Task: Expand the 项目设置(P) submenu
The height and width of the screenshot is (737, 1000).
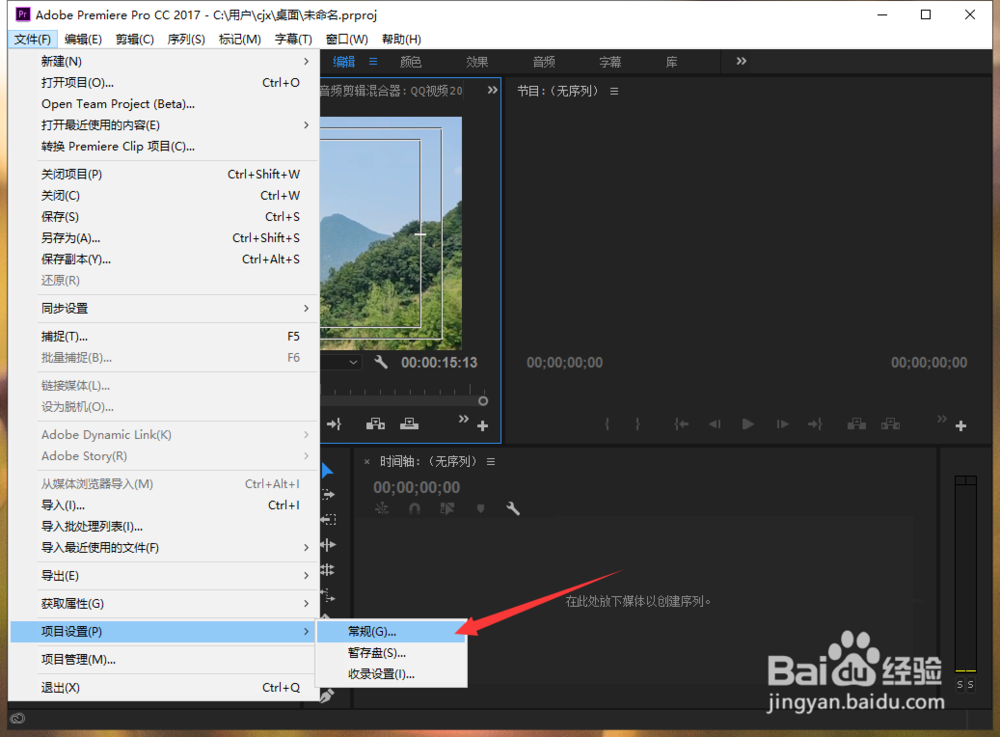Action: pos(165,631)
